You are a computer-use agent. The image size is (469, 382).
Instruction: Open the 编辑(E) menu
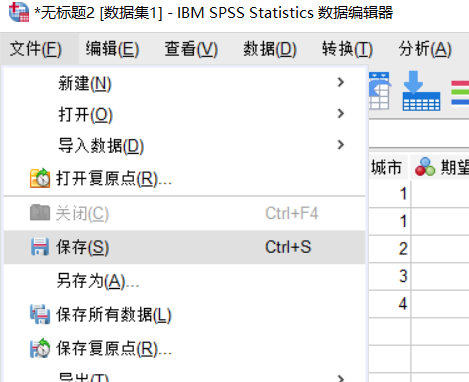pos(112,49)
